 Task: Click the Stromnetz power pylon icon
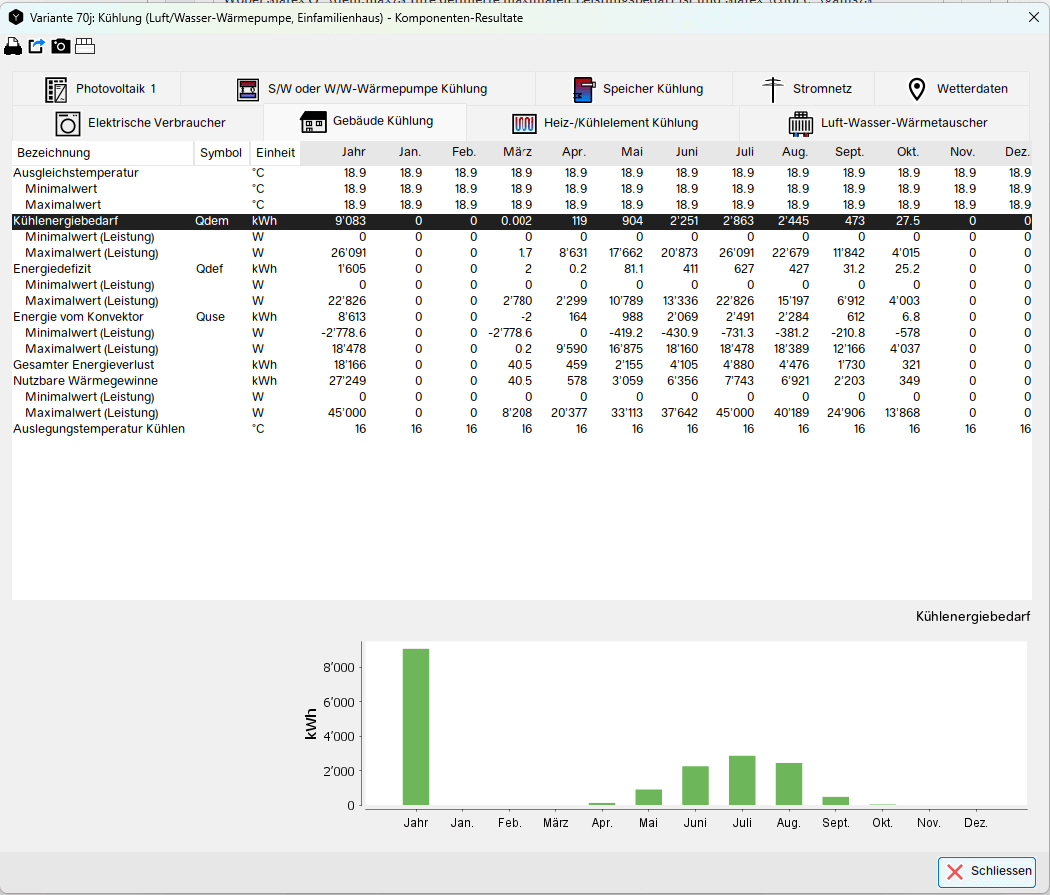[x=772, y=88]
